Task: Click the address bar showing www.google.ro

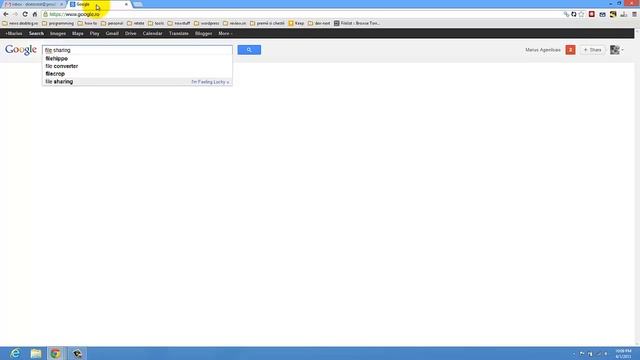Action: point(302,14)
